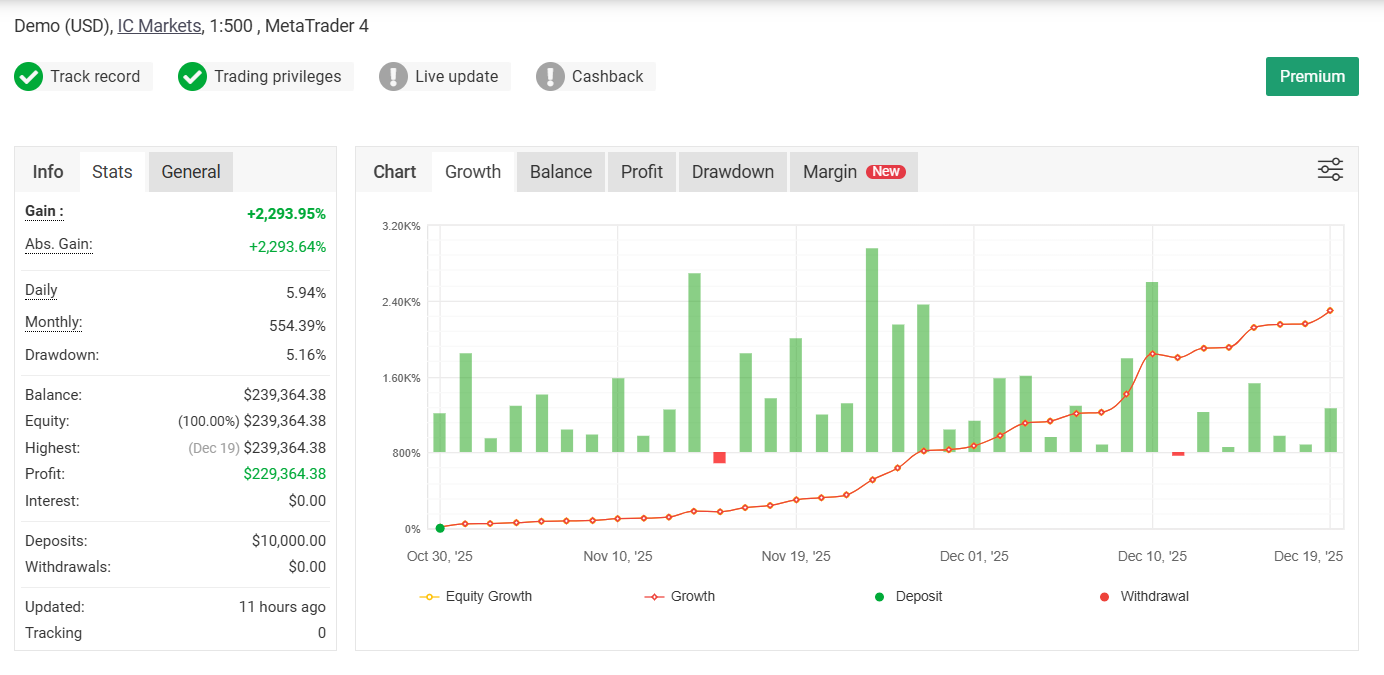Viewport: 1384px width, 675px height.
Task: Show the Profit chart tab
Action: click(x=642, y=172)
